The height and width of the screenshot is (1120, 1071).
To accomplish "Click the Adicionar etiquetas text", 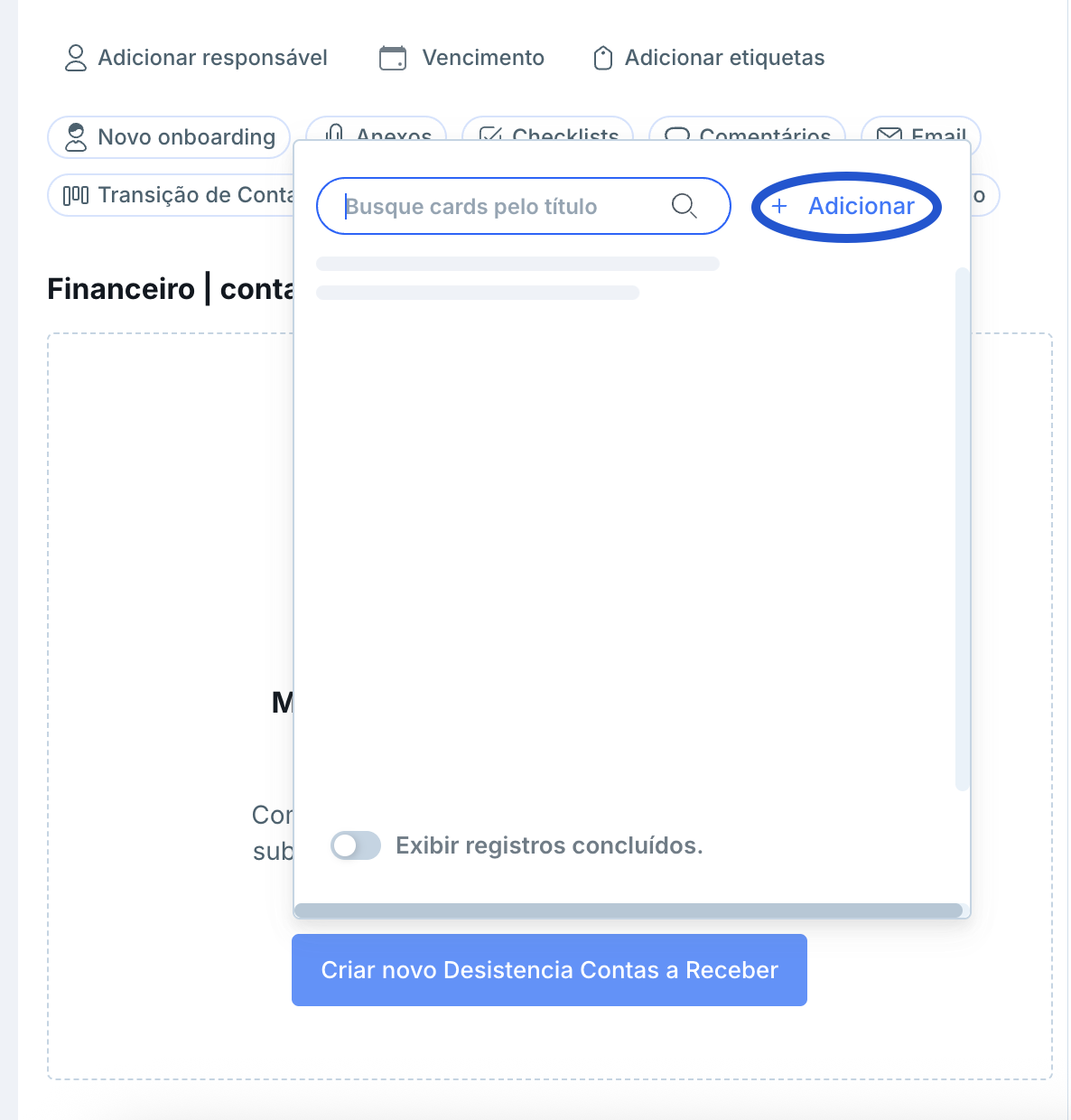I will coord(724,58).
